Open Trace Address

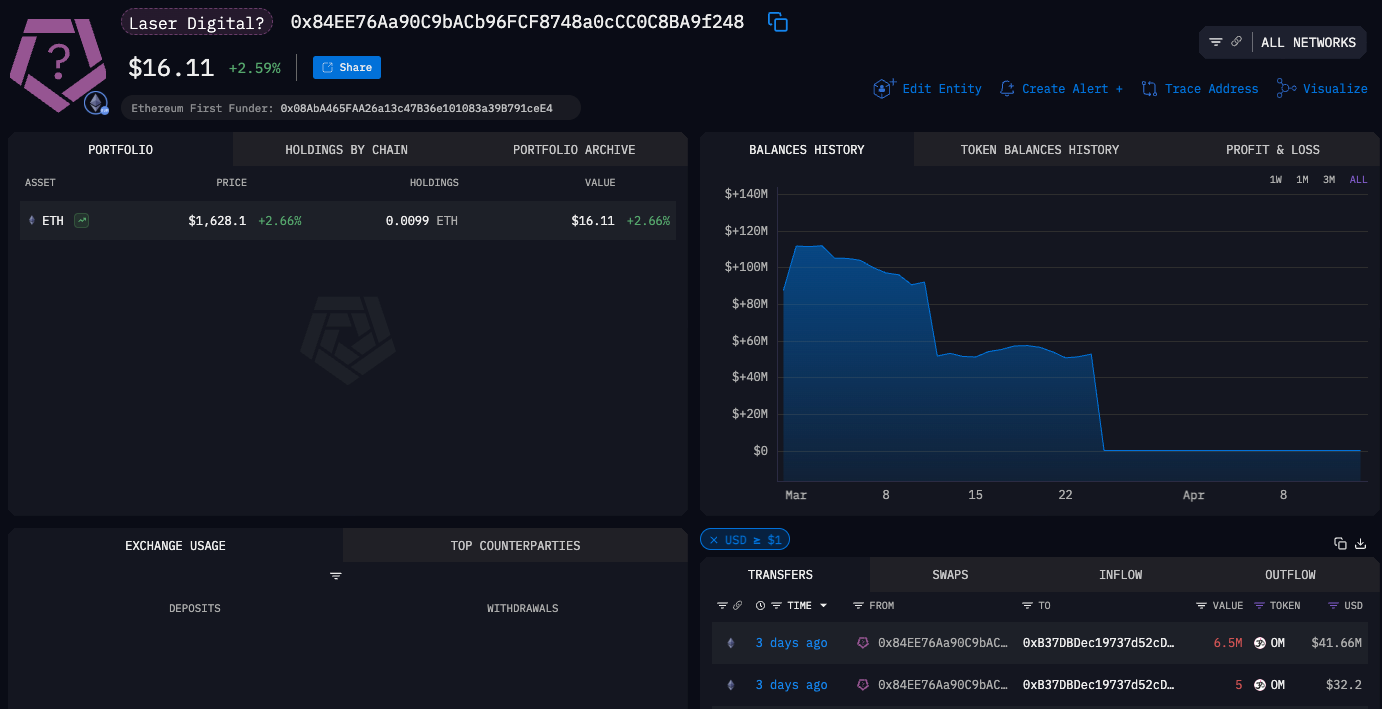(1200, 88)
